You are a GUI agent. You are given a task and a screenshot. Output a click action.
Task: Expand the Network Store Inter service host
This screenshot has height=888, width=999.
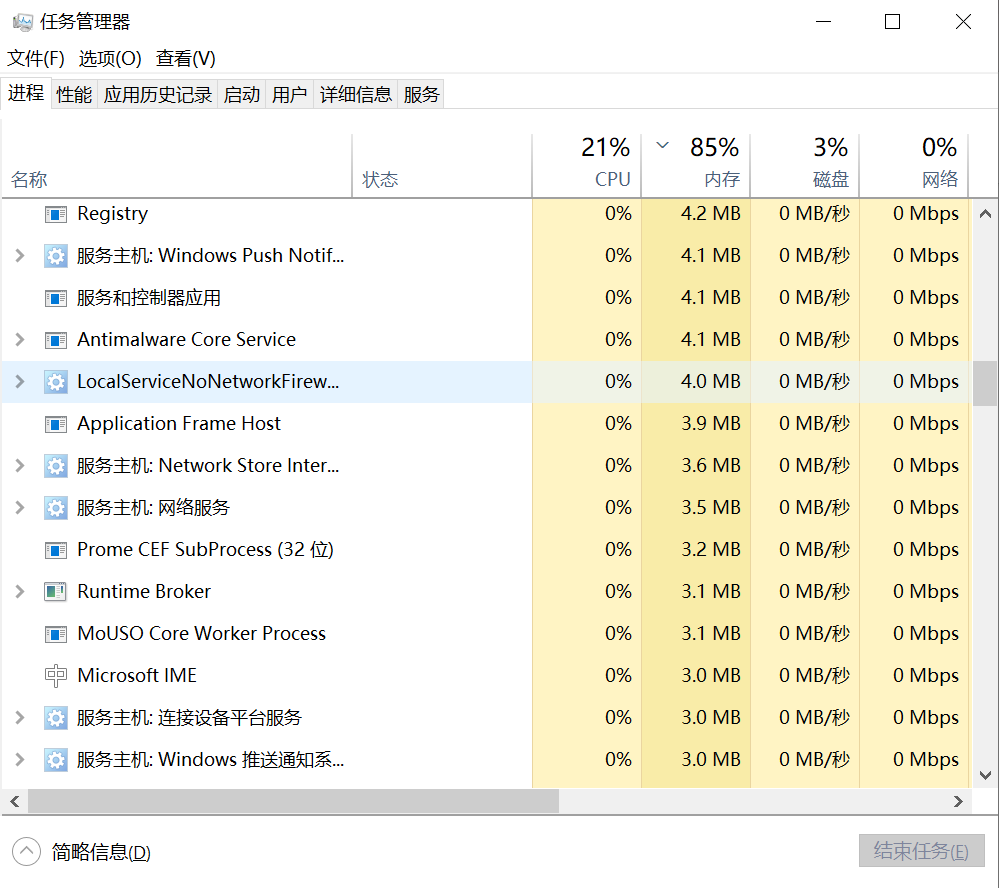tap(20, 466)
